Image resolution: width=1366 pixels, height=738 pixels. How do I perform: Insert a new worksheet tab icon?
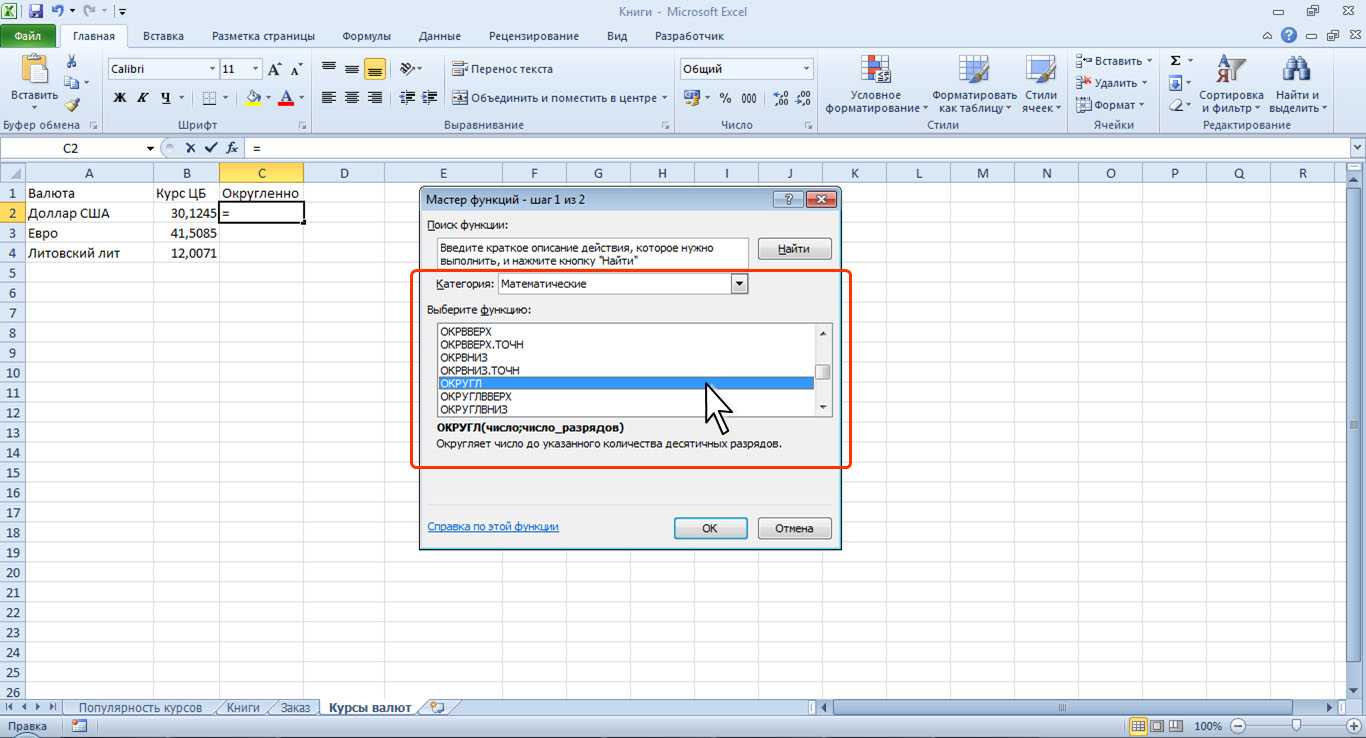click(x=436, y=707)
